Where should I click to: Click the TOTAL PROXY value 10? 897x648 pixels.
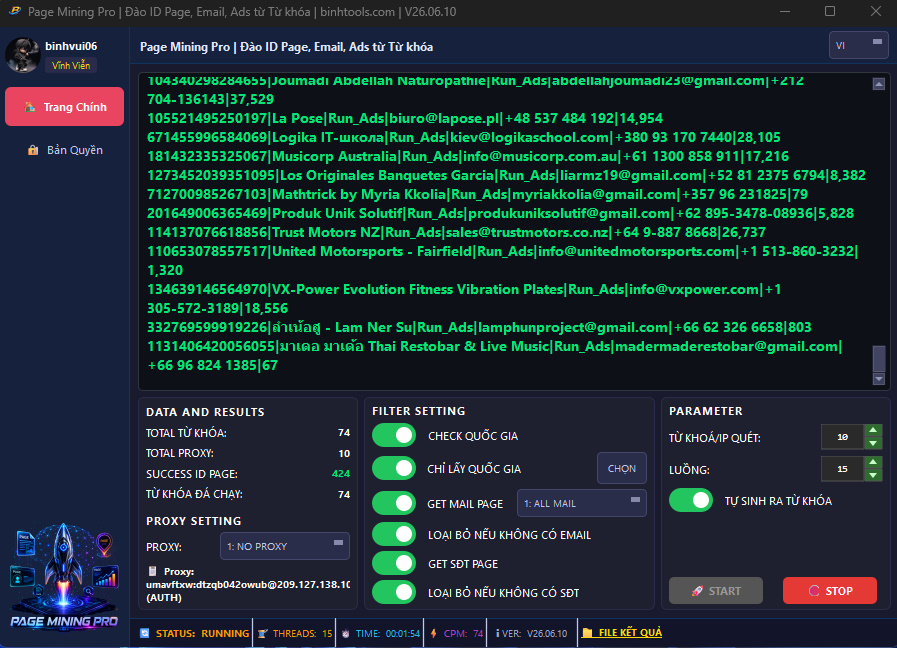click(344, 454)
